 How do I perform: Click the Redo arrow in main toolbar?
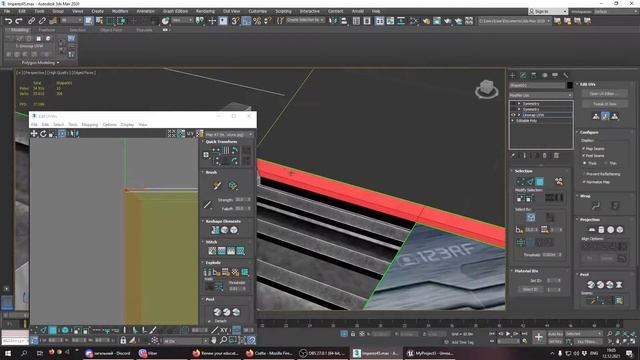click(18, 21)
